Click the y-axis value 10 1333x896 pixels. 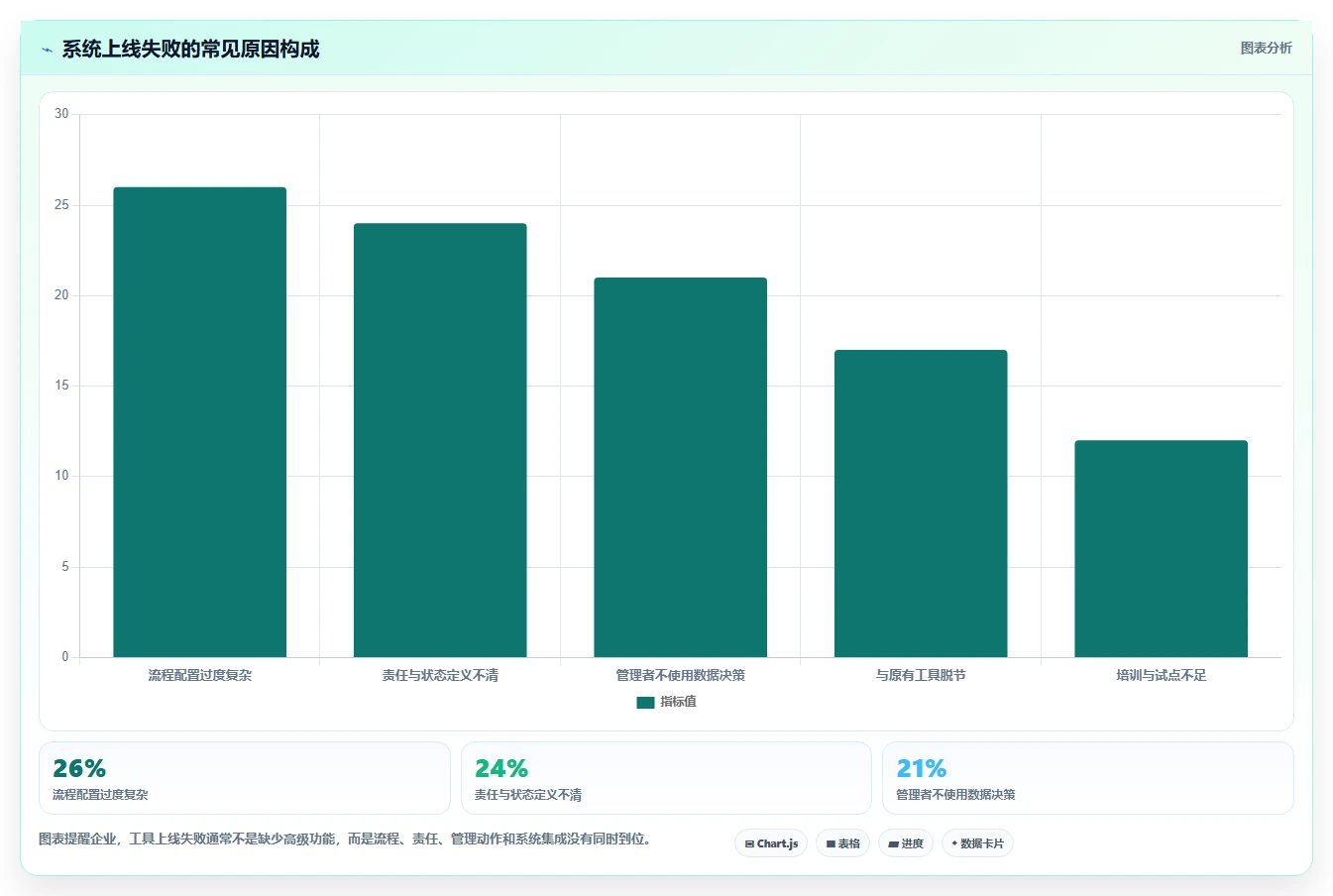coord(61,476)
